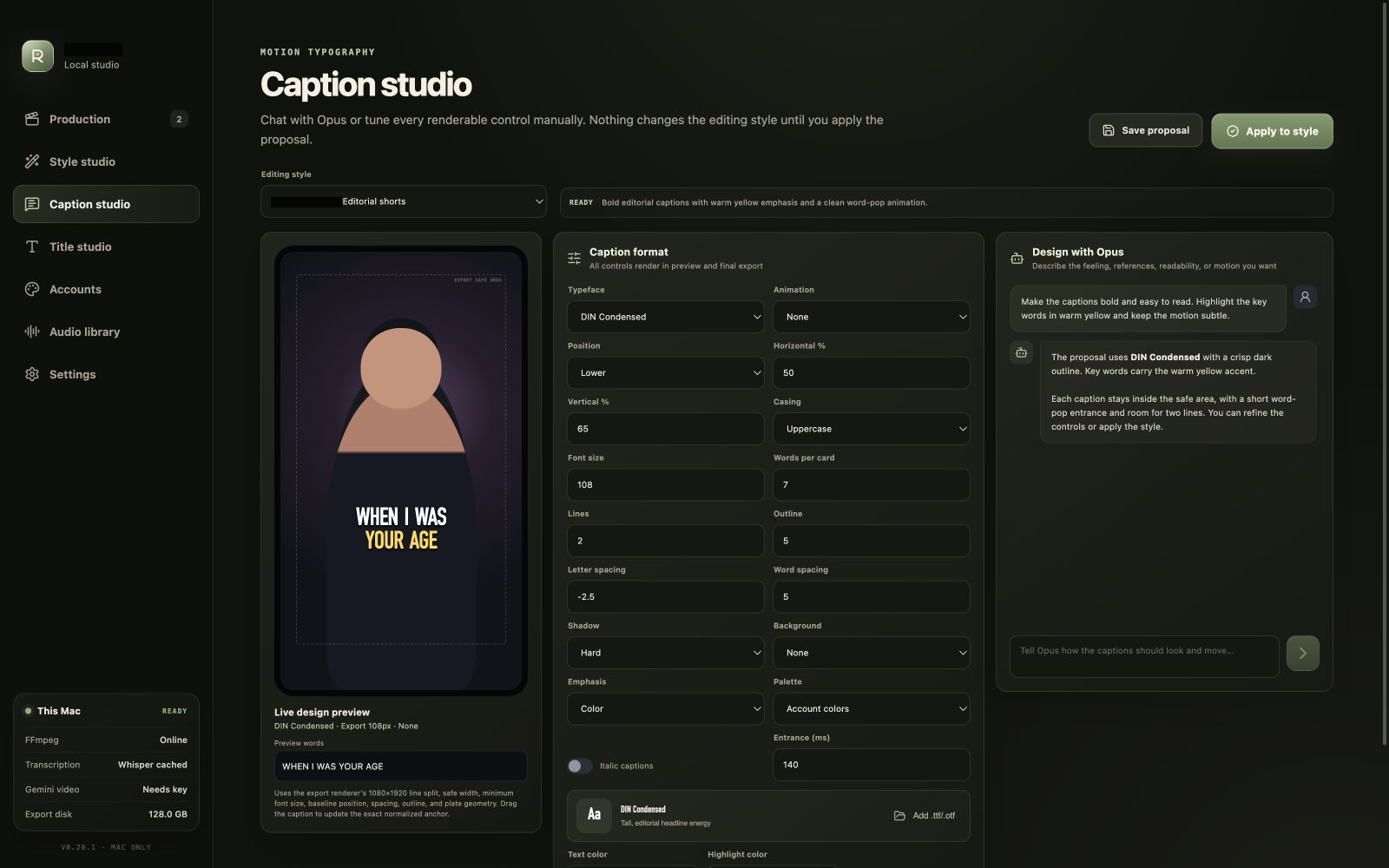Image resolution: width=1389 pixels, height=868 pixels.
Task: Click the R studio logo icon
Action: tap(37, 56)
